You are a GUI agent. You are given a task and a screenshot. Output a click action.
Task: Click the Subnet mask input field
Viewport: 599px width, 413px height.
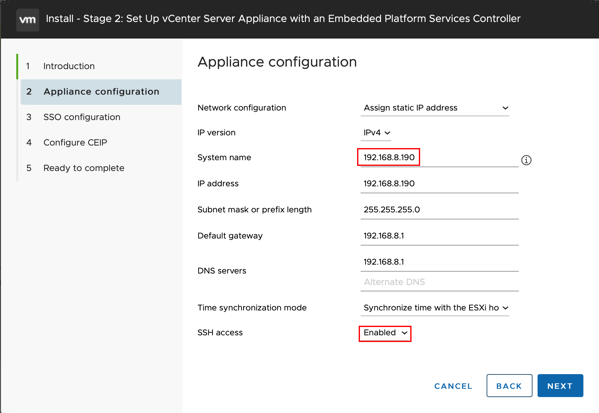coord(439,210)
